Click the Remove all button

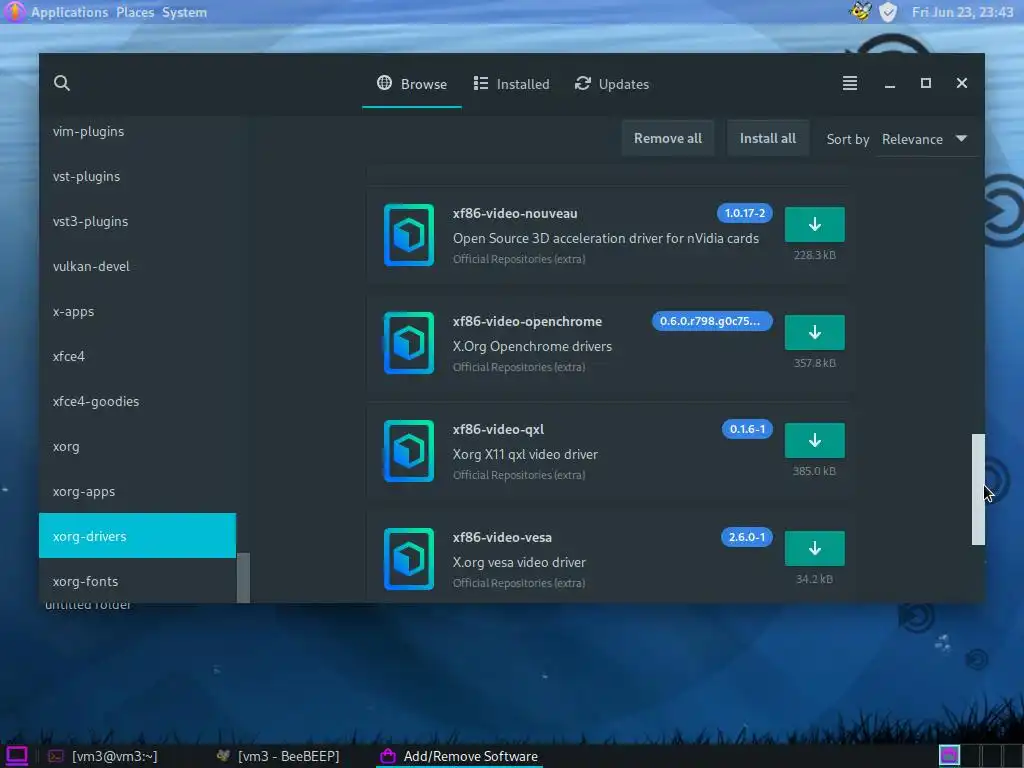667,138
